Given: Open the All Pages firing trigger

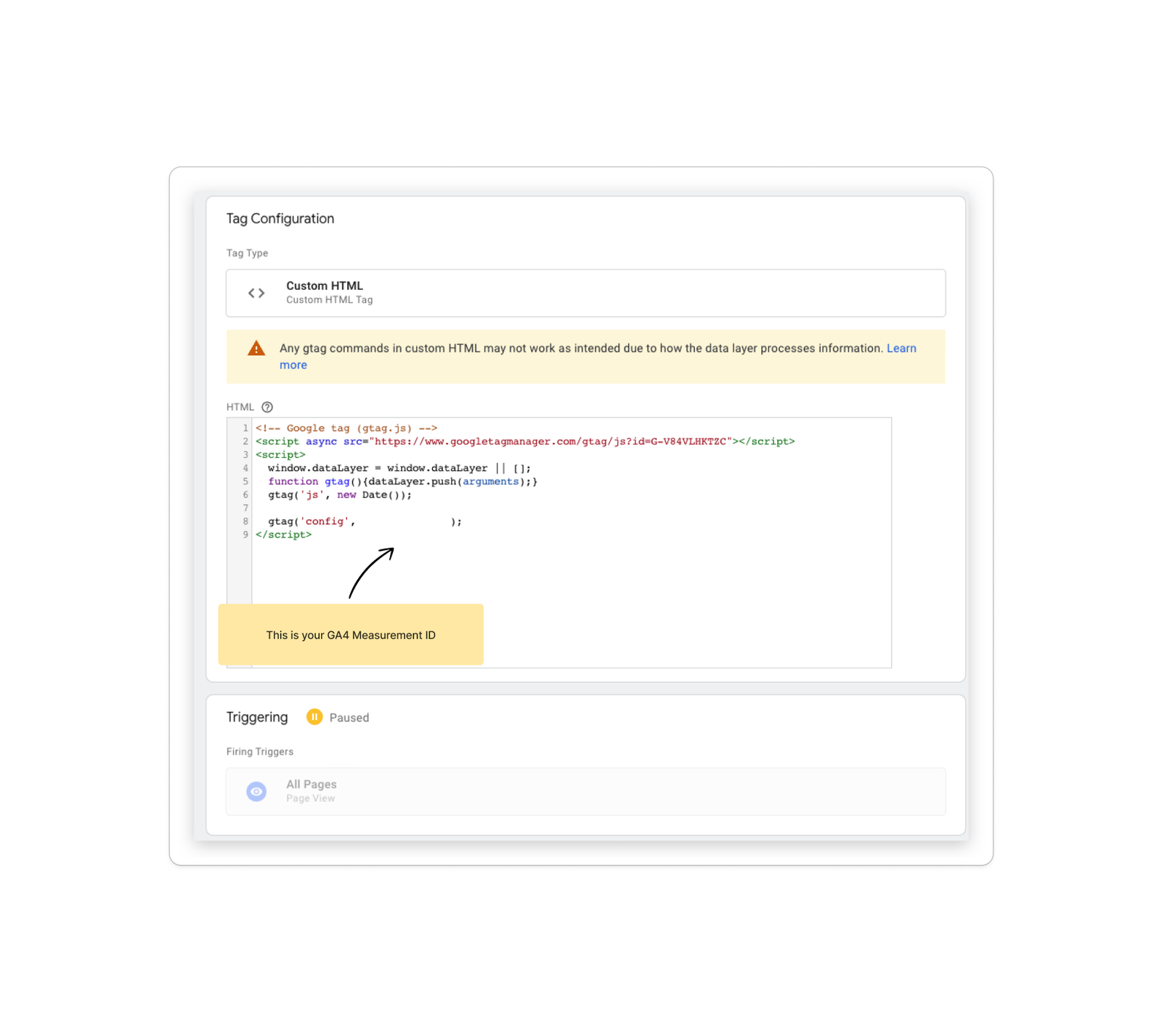Looking at the screenshot, I should pos(585,791).
